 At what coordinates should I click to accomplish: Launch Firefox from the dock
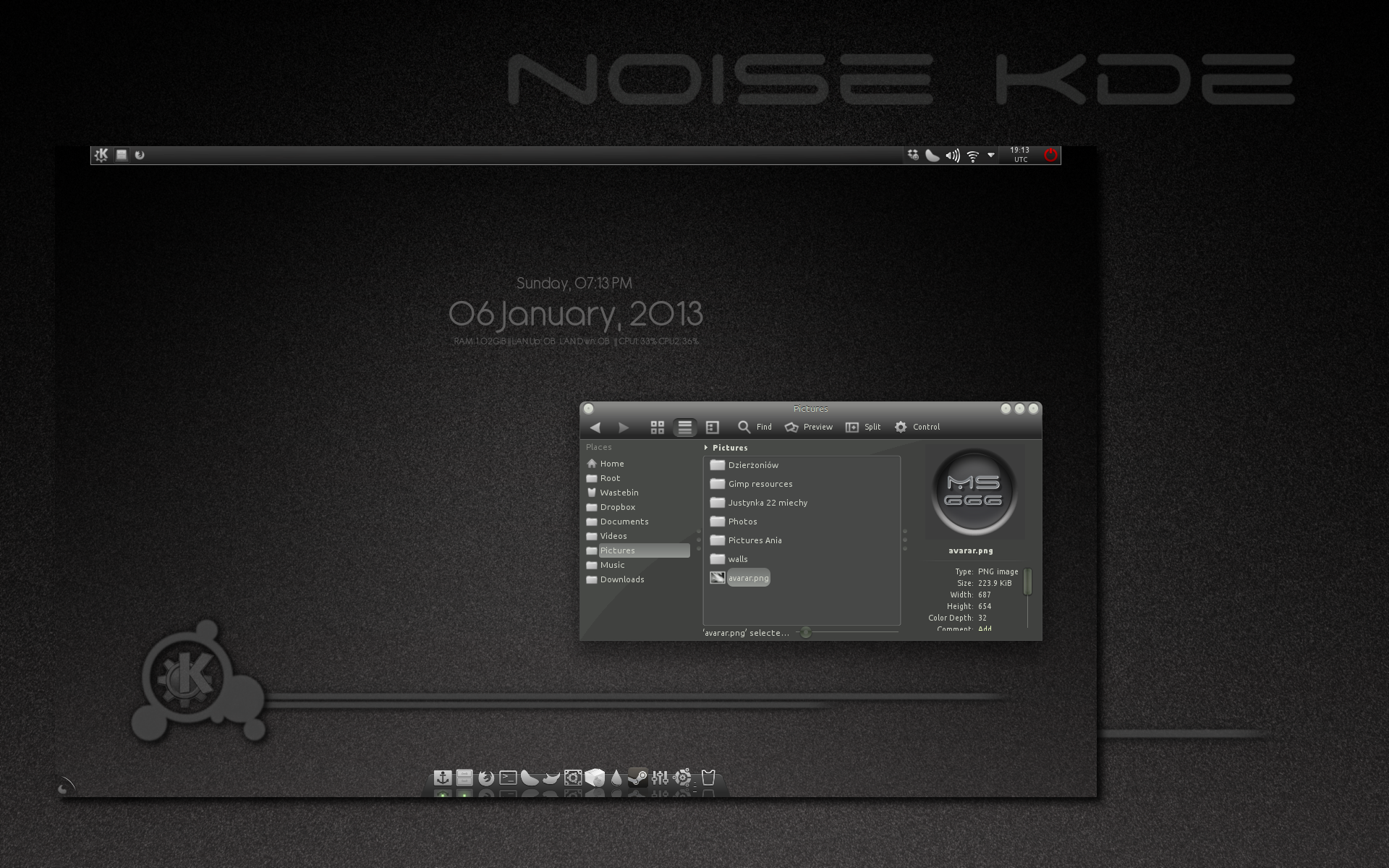click(x=486, y=778)
